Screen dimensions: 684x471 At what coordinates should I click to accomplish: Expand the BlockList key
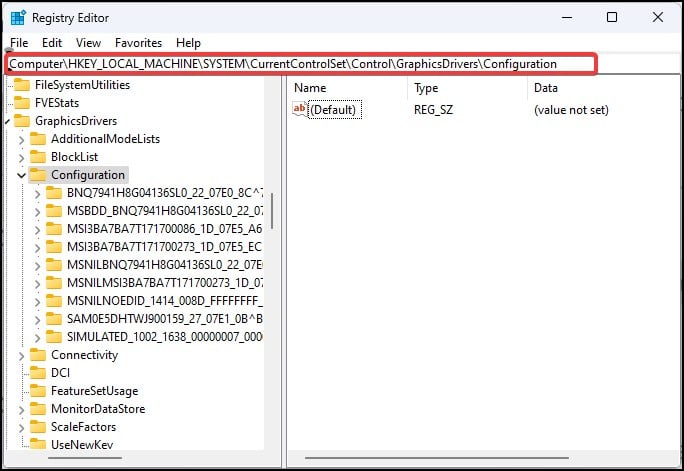21,157
